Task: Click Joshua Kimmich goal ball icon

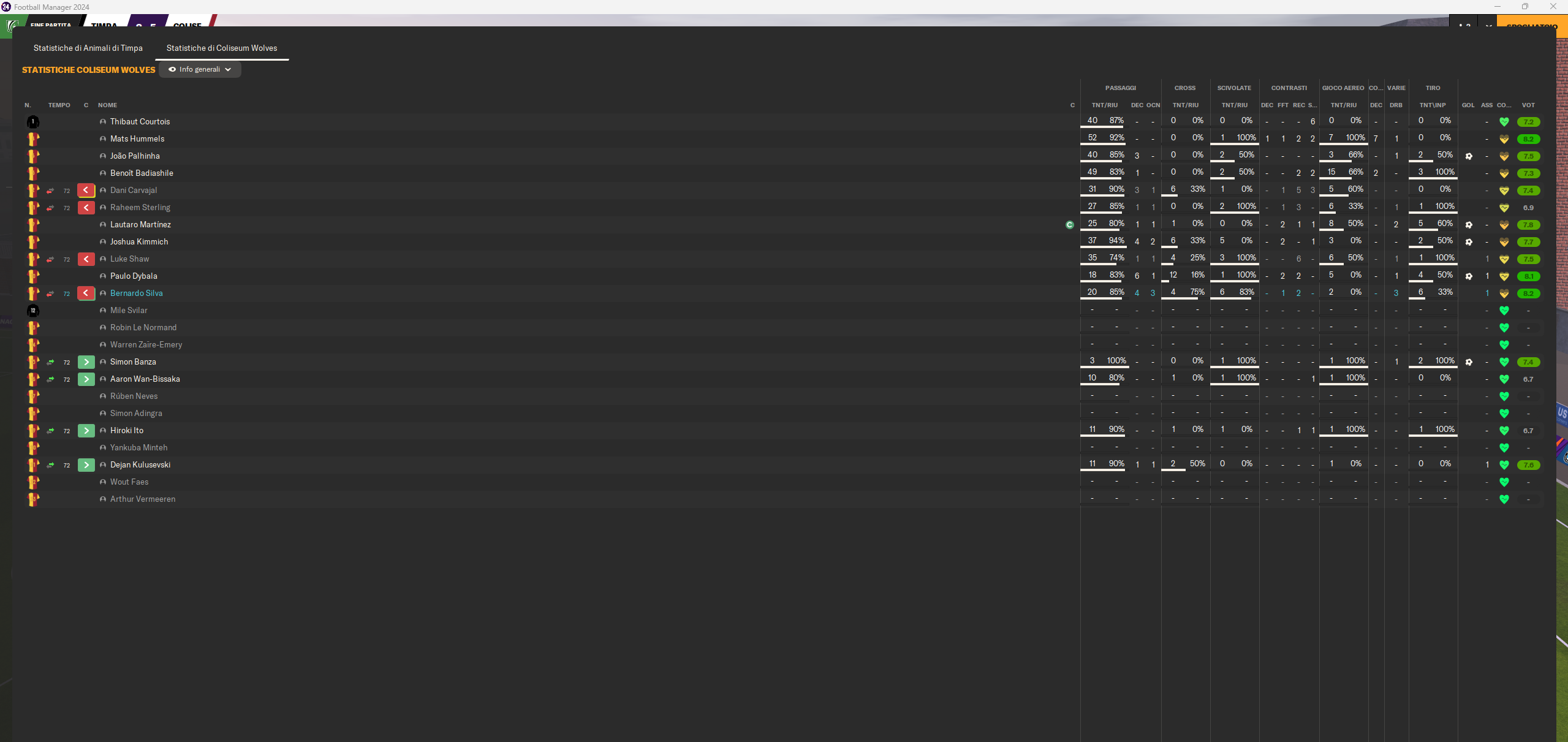Action: coord(1469,242)
